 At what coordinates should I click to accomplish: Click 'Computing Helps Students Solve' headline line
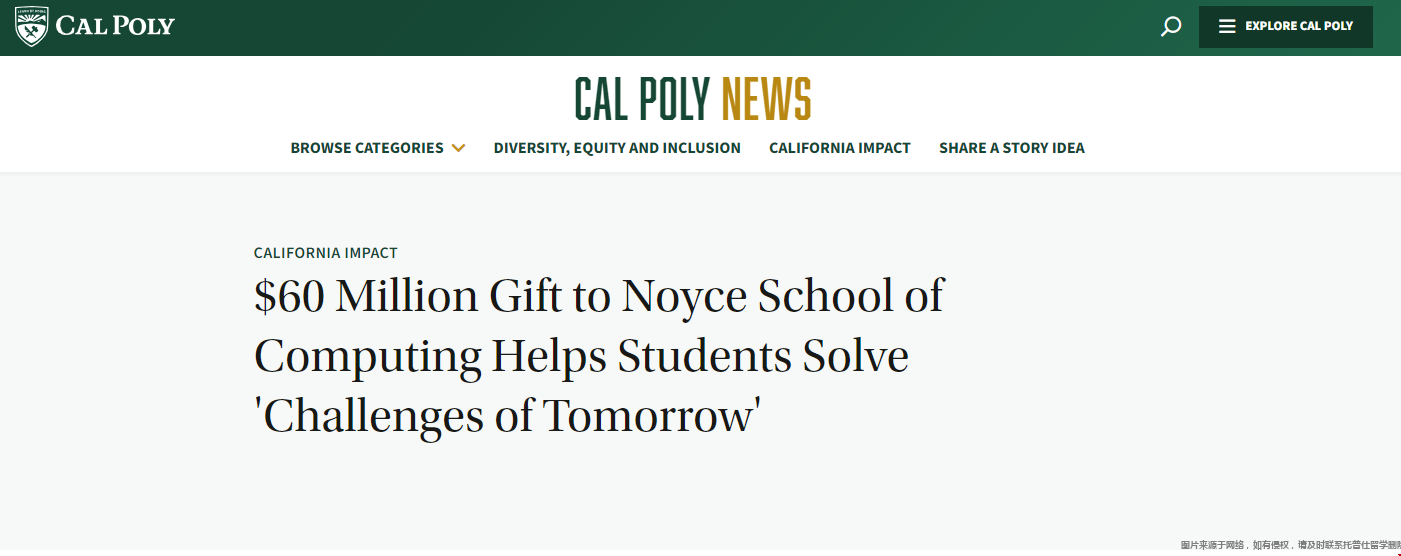581,357
